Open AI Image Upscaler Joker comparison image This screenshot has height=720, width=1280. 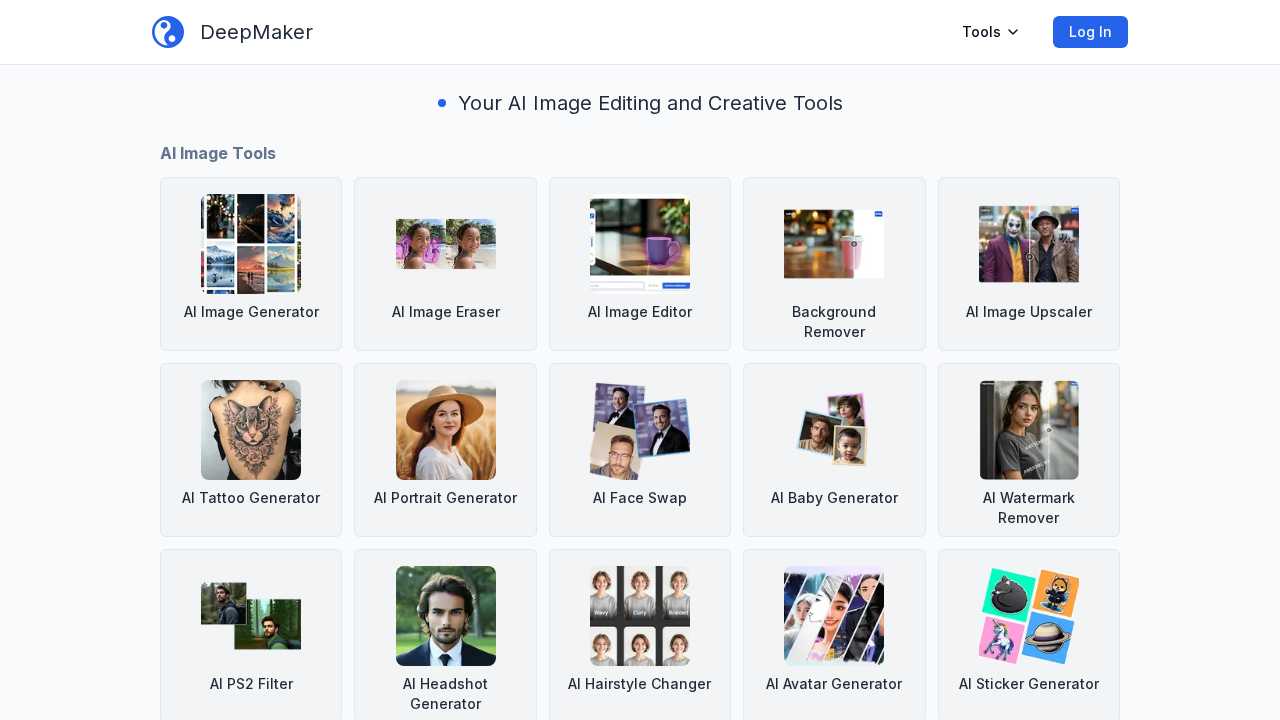1028,244
